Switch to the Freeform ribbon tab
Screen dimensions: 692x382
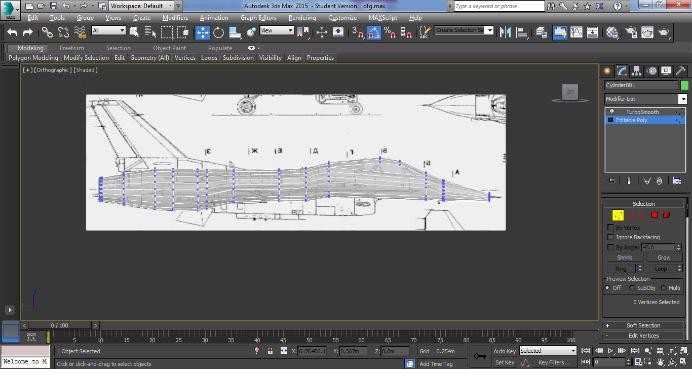(x=71, y=48)
